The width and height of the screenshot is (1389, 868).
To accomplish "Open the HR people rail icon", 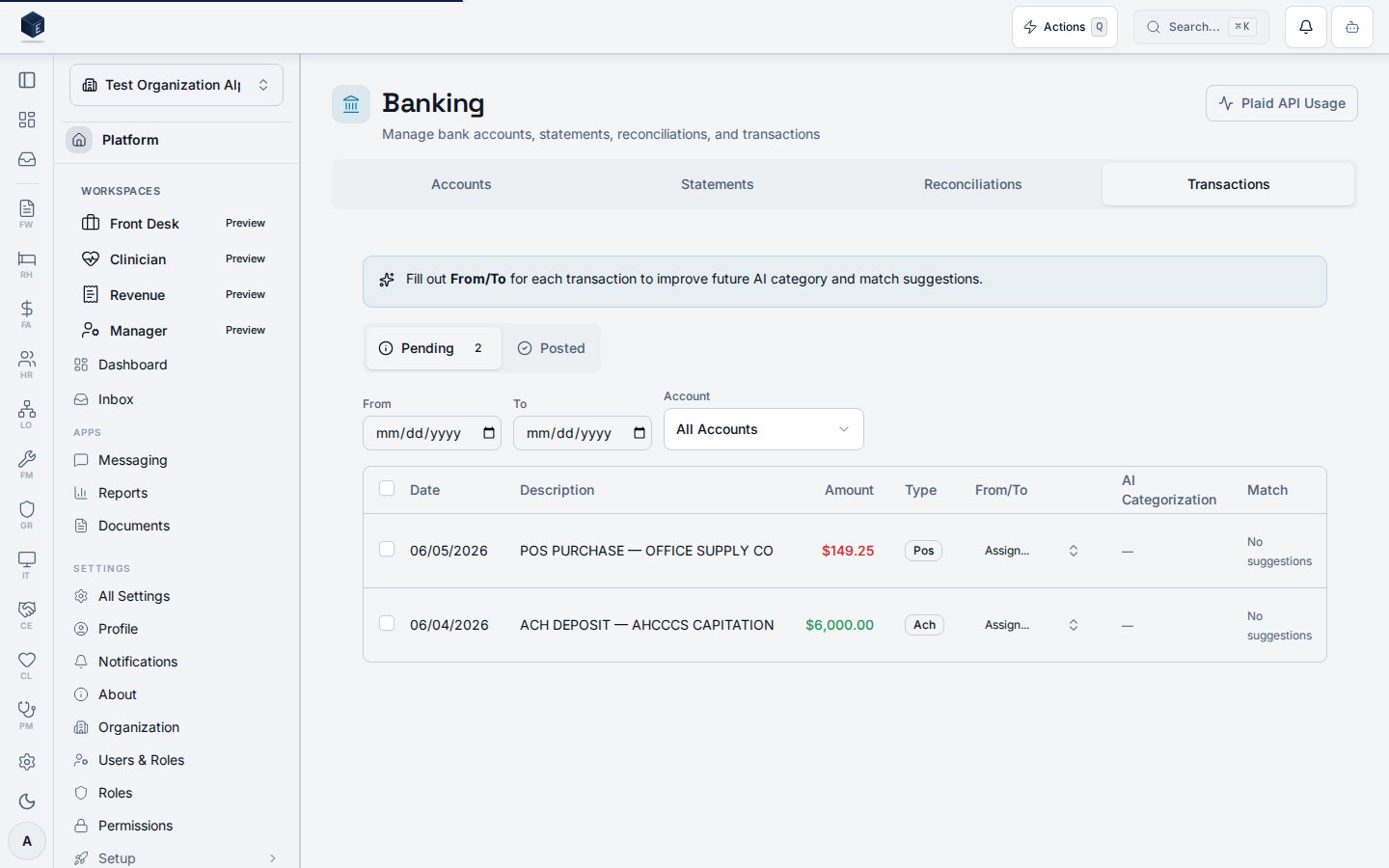I will 27,364.
